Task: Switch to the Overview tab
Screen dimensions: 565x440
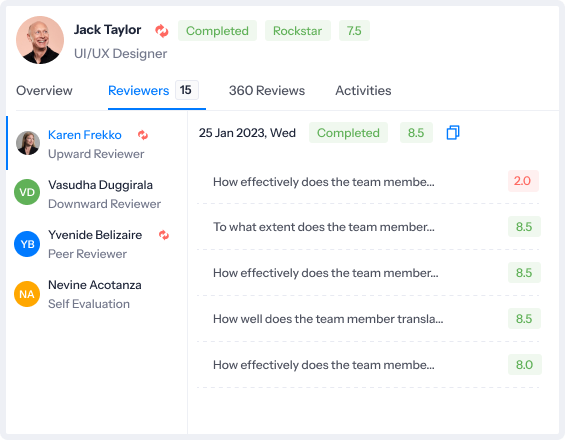Action: point(44,90)
